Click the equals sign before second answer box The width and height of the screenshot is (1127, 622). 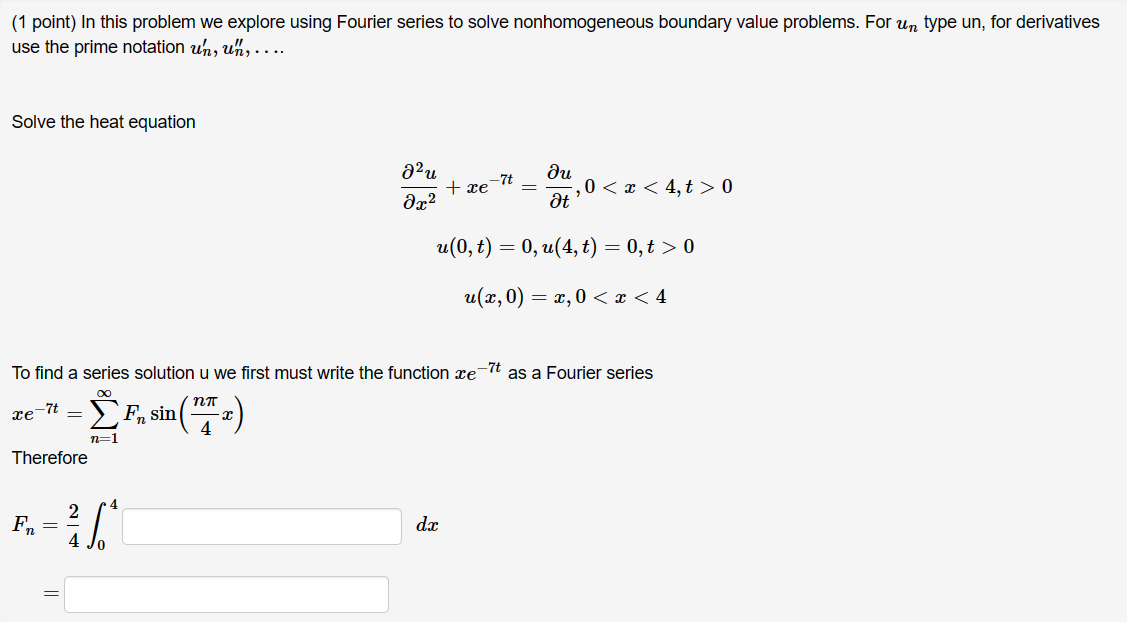click(49, 594)
